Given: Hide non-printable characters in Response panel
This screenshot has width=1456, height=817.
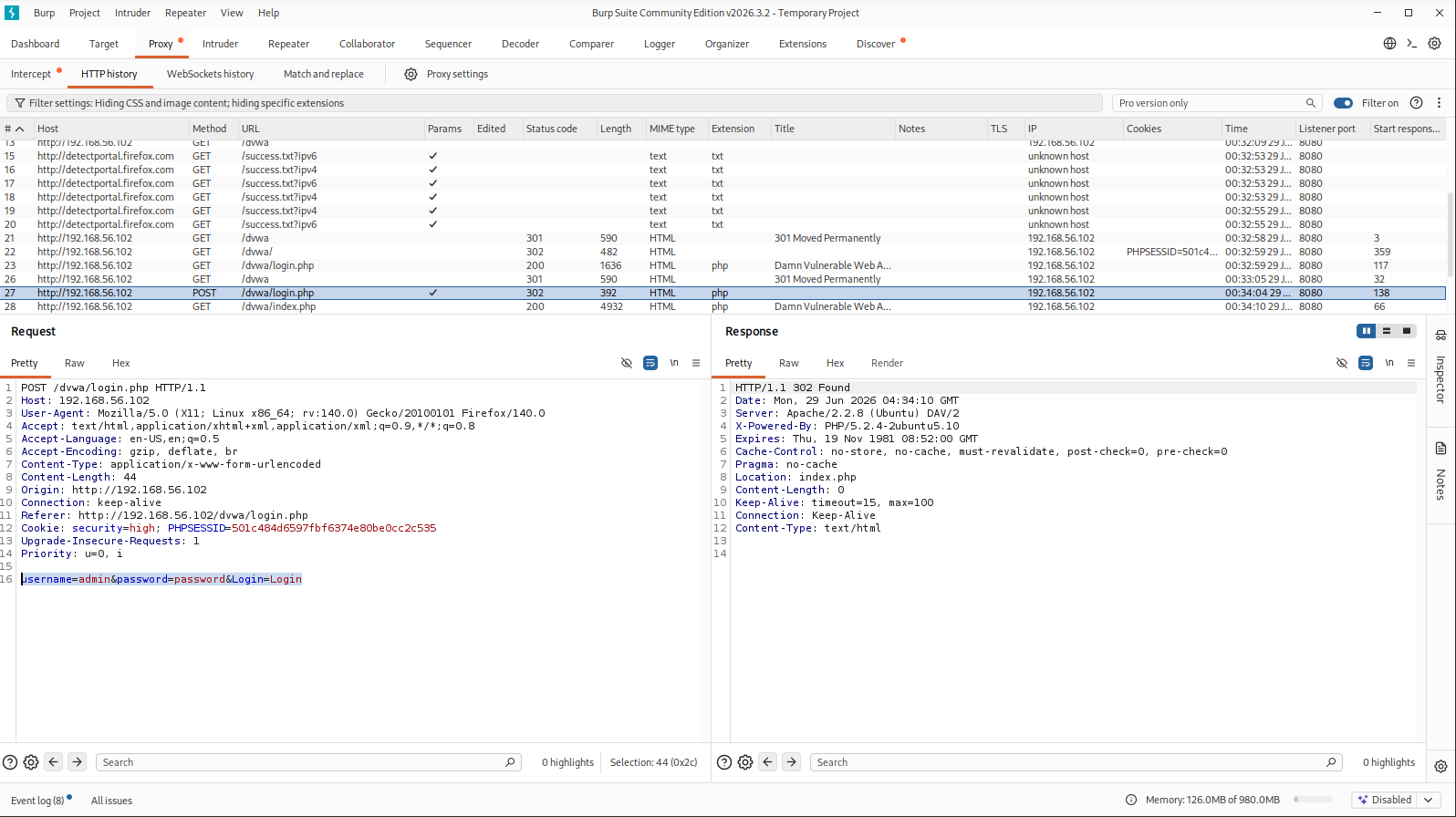Looking at the screenshot, I should pyautogui.click(x=1342, y=363).
